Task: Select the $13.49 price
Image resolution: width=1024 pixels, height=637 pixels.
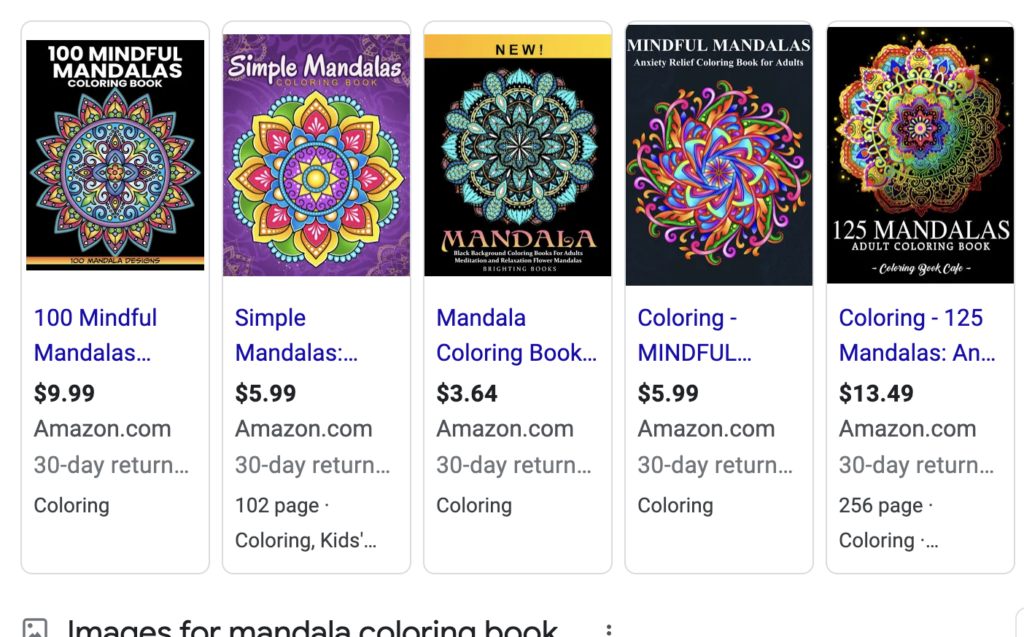Action: tap(876, 393)
